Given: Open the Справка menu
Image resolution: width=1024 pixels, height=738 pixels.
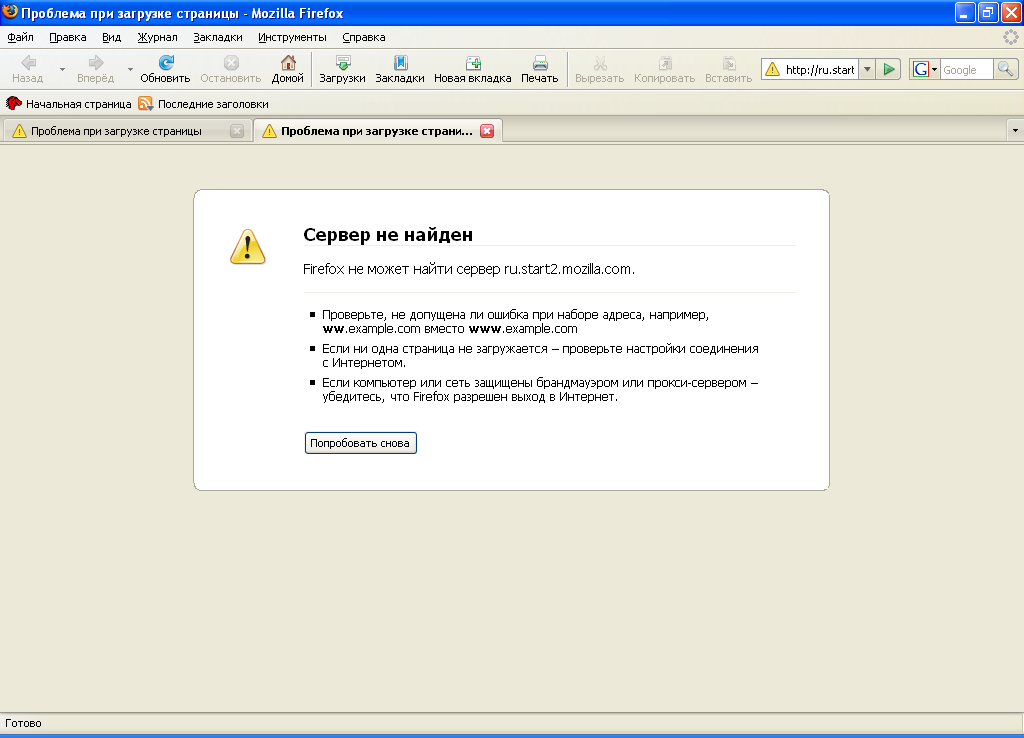Looking at the screenshot, I should point(364,37).
